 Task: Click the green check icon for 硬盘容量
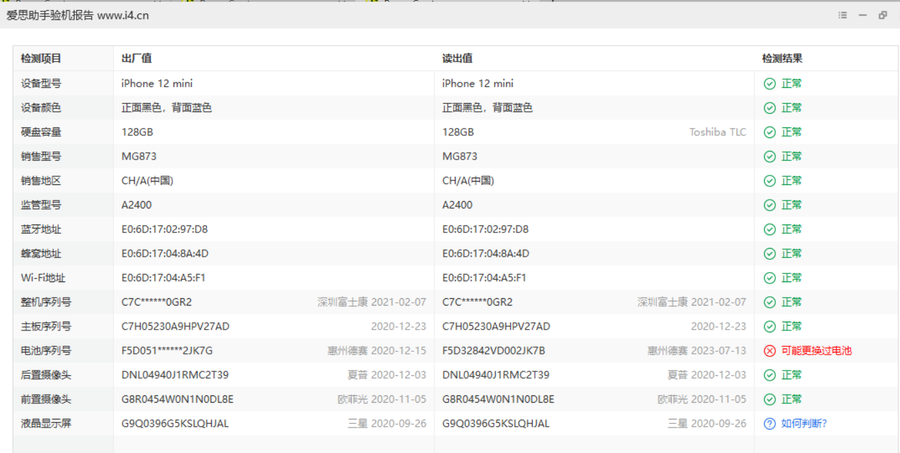coord(770,132)
